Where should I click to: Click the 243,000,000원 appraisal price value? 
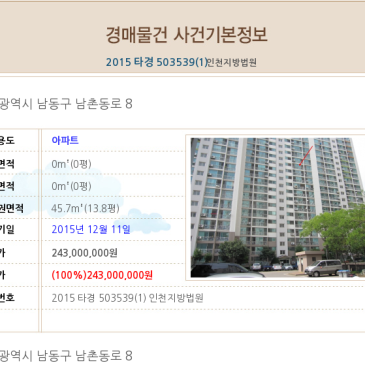point(84,253)
